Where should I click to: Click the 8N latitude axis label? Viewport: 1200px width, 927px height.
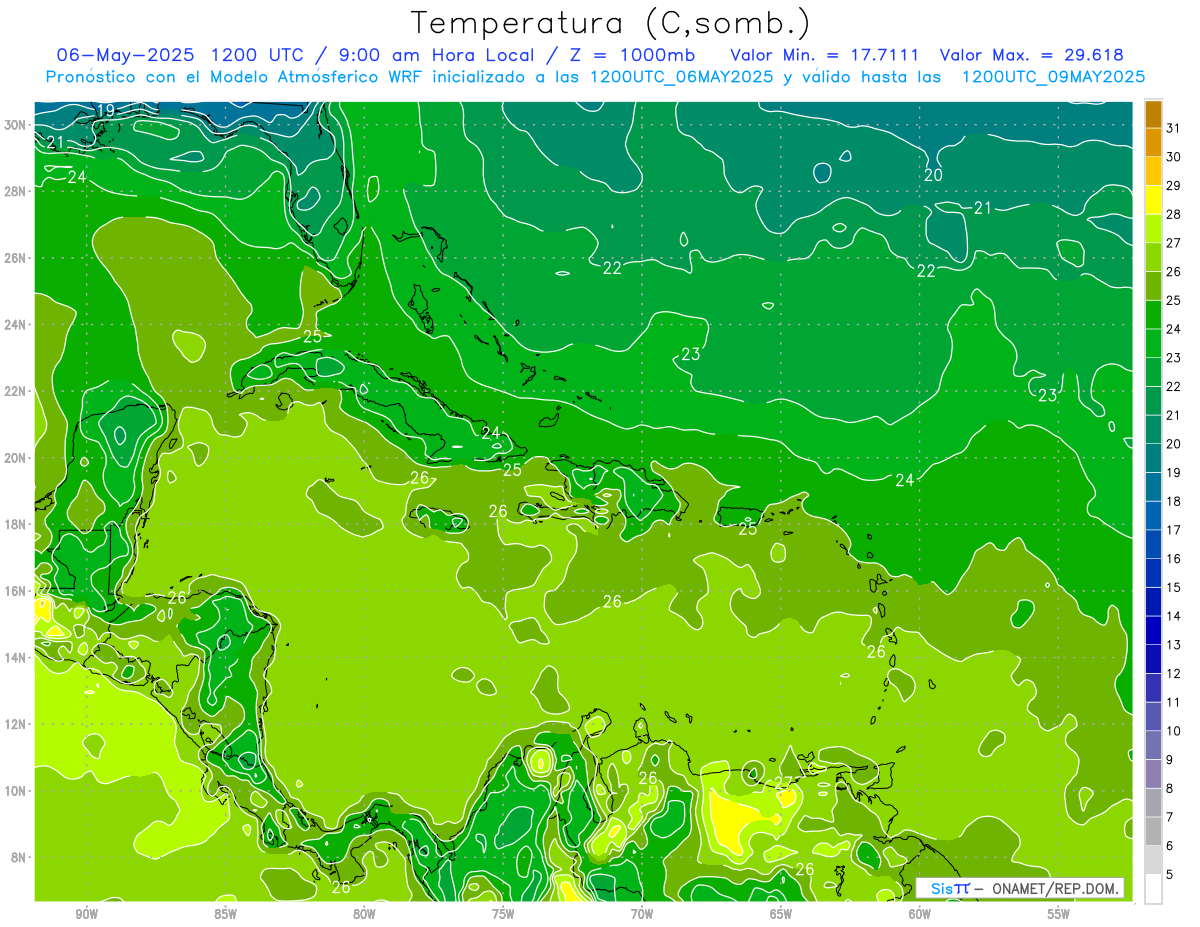[x=18, y=857]
